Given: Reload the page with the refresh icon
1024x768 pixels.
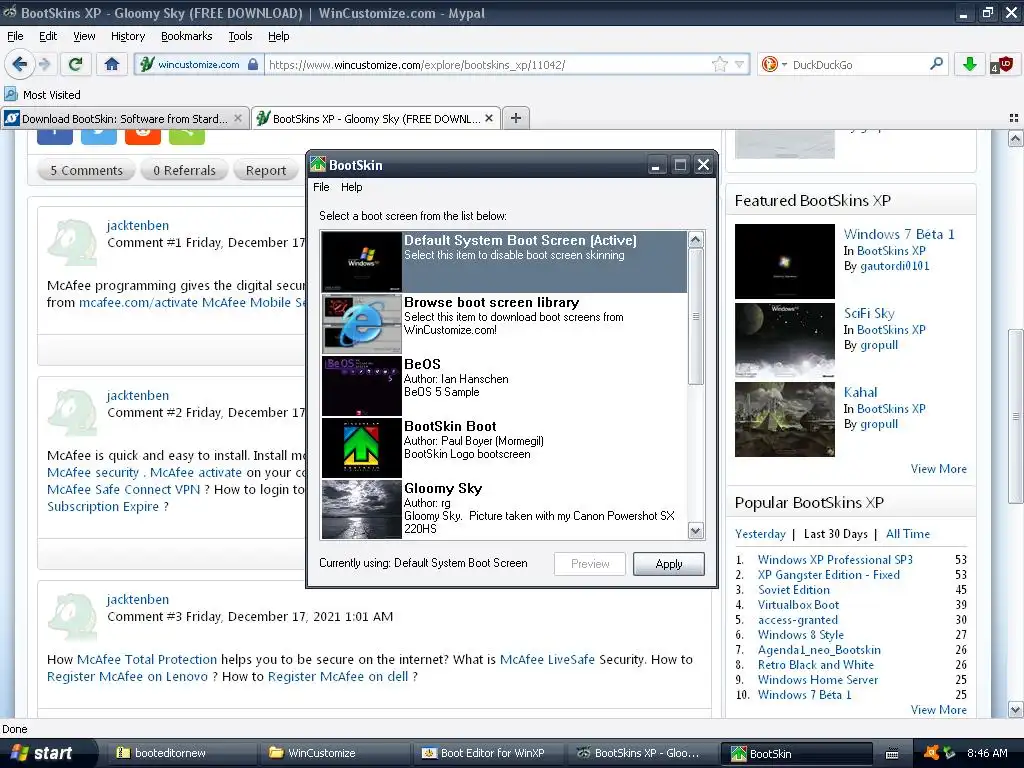Looking at the screenshot, I should 76,64.
